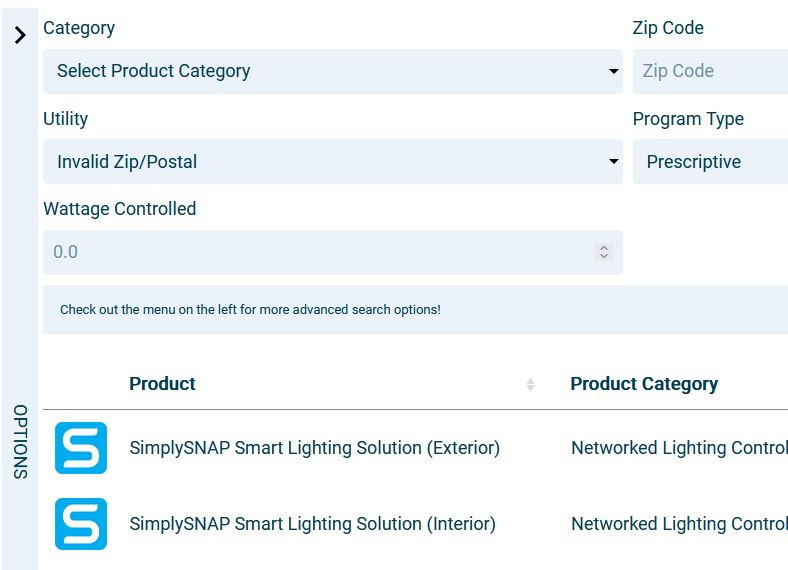Focus the Zip Code input field

pyautogui.click(x=710, y=71)
